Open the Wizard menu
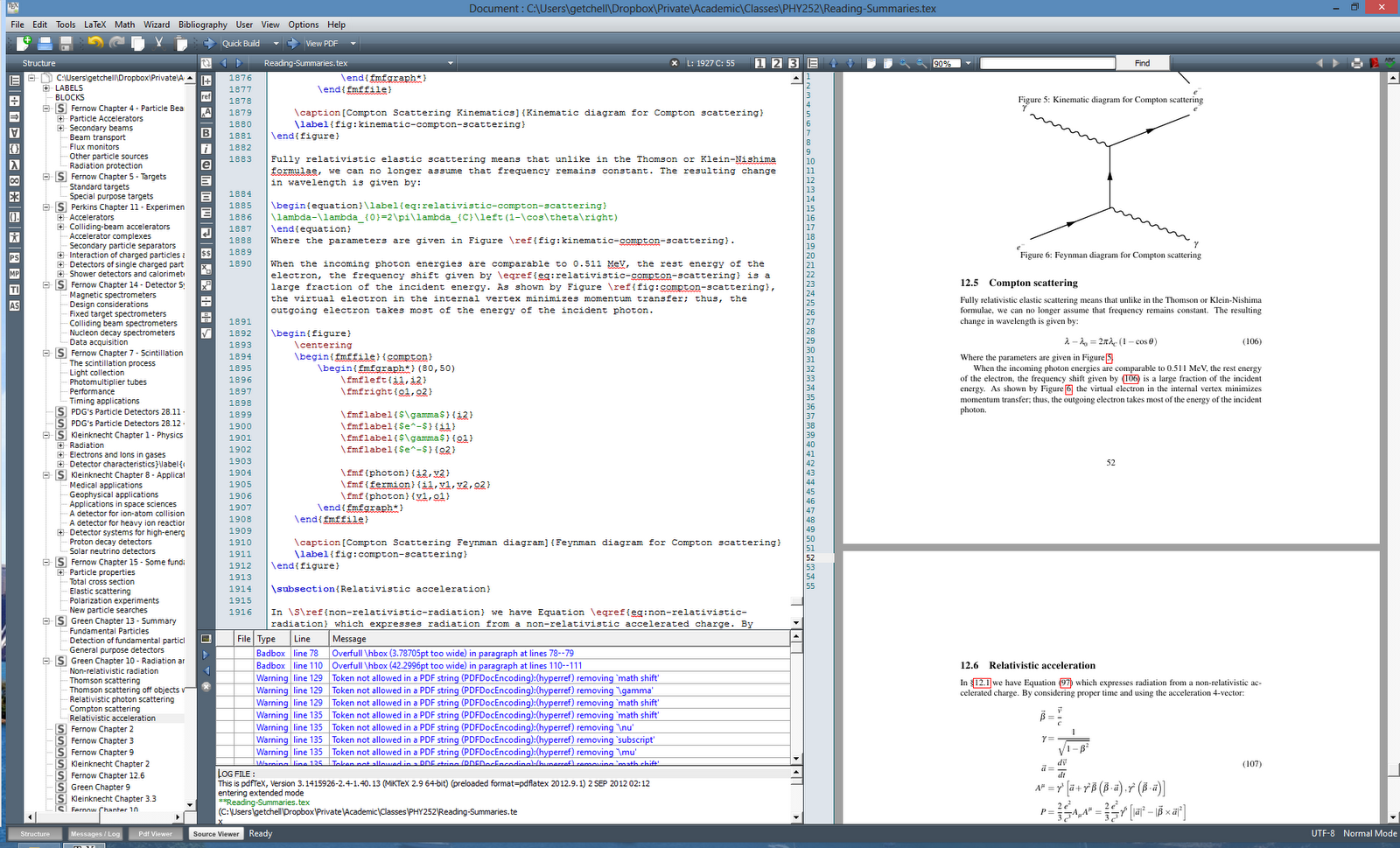 [157, 25]
